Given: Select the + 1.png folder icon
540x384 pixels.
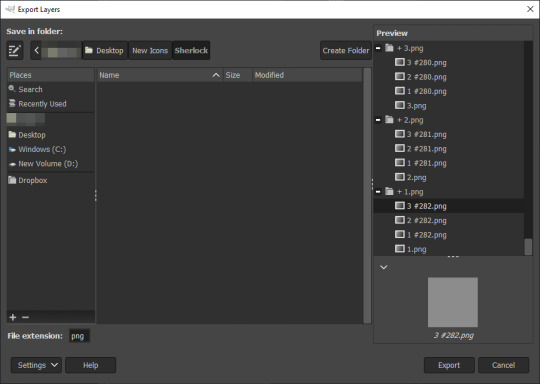Looking at the screenshot, I should pos(389,191).
